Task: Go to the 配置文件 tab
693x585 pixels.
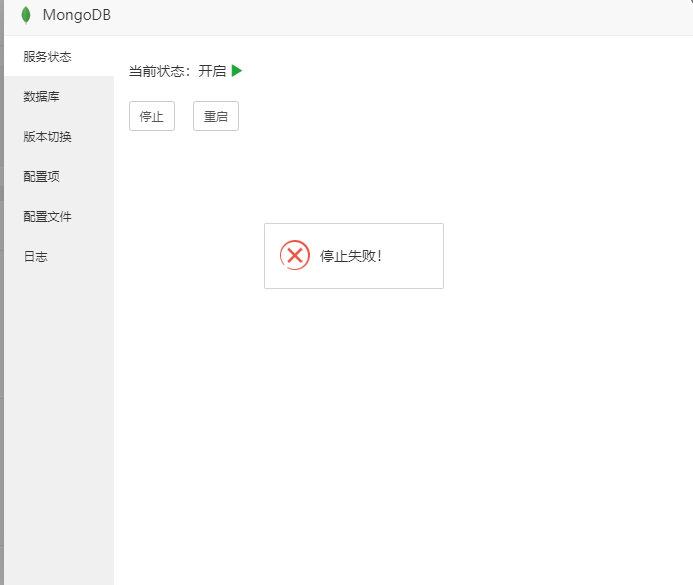Action: pyautogui.click(x=59, y=217)
